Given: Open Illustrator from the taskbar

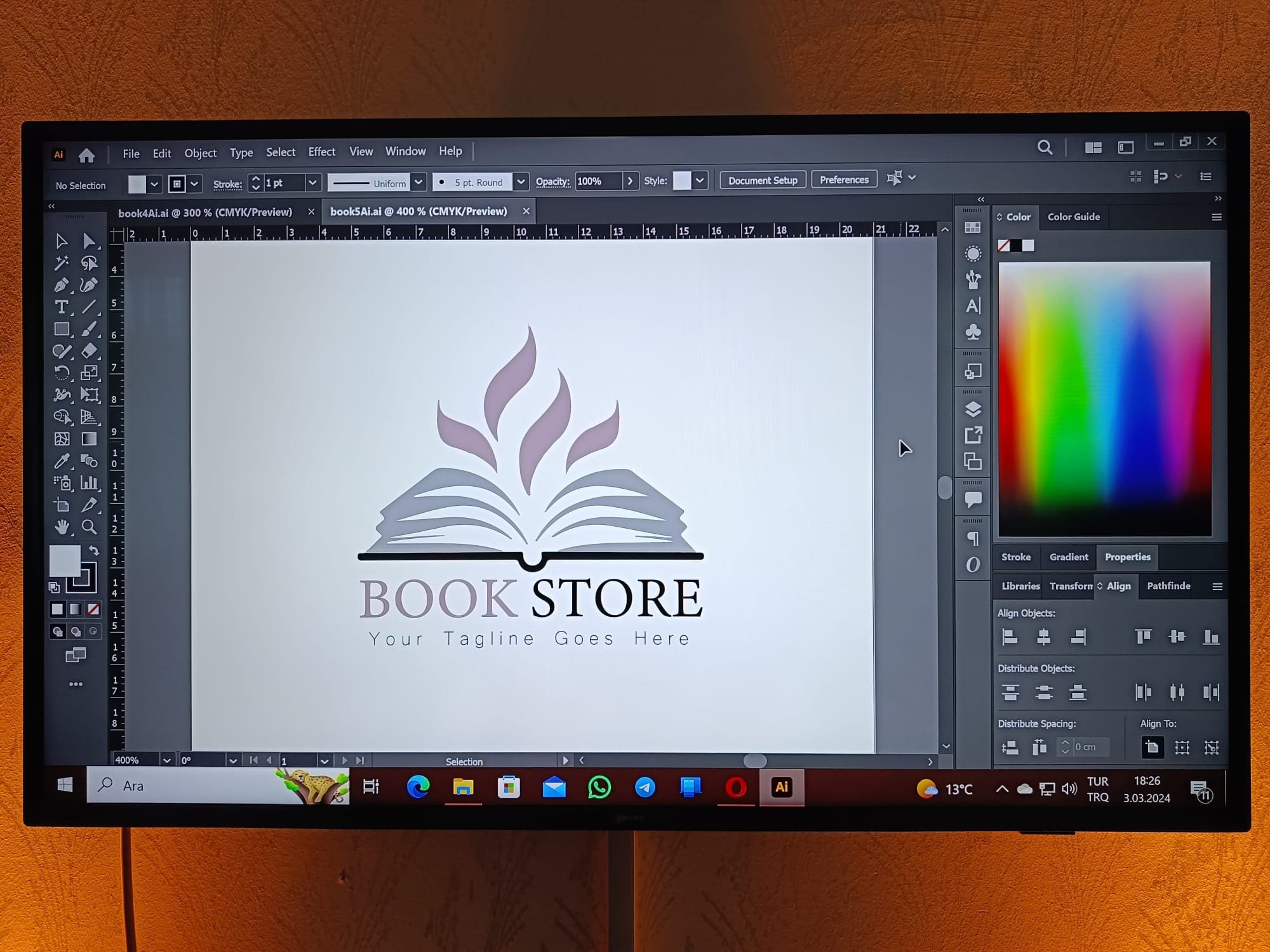Looking at the screenshot, I should pyautogui.click(x=781, y=788).
